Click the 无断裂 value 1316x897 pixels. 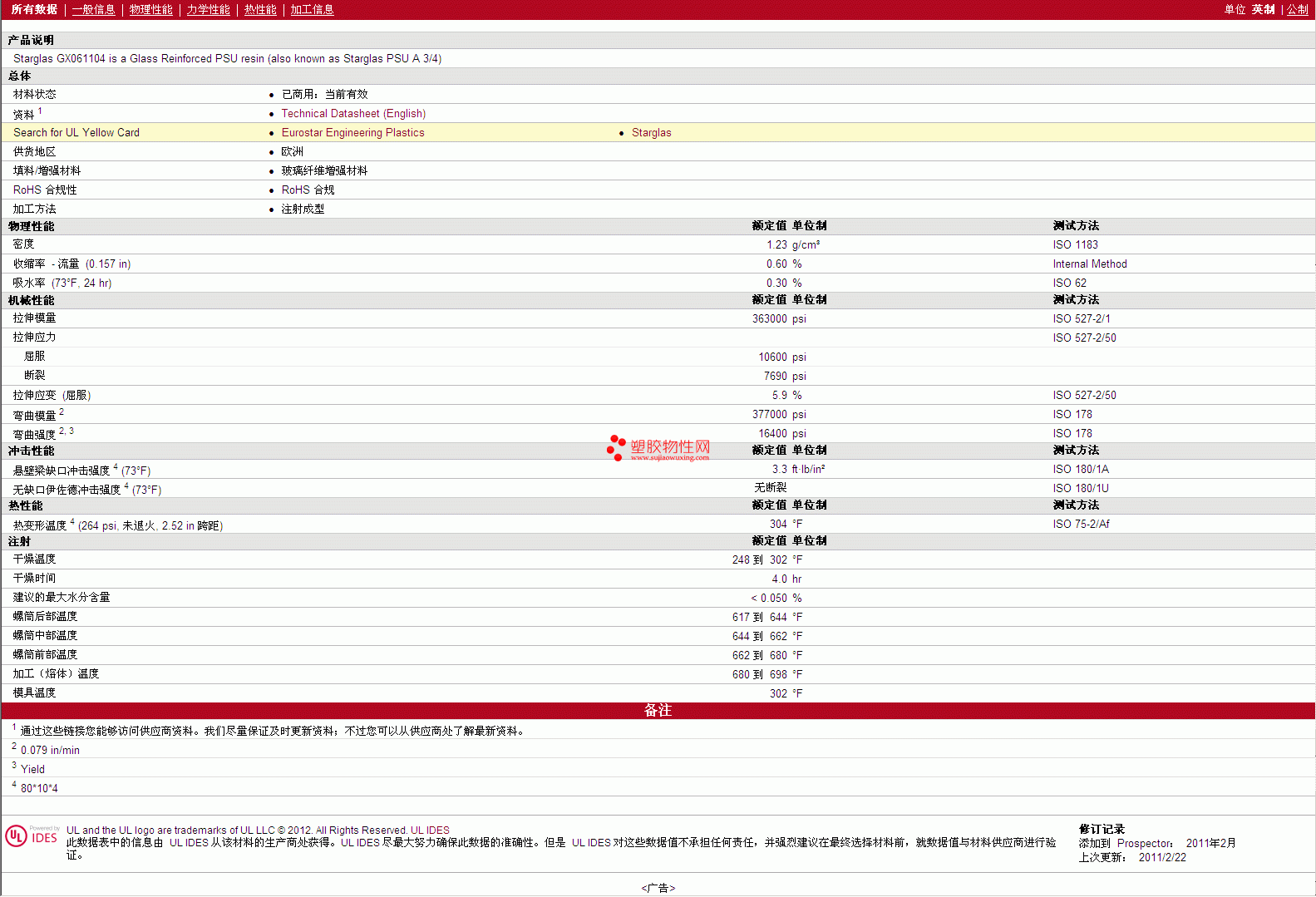coord(771,487)
